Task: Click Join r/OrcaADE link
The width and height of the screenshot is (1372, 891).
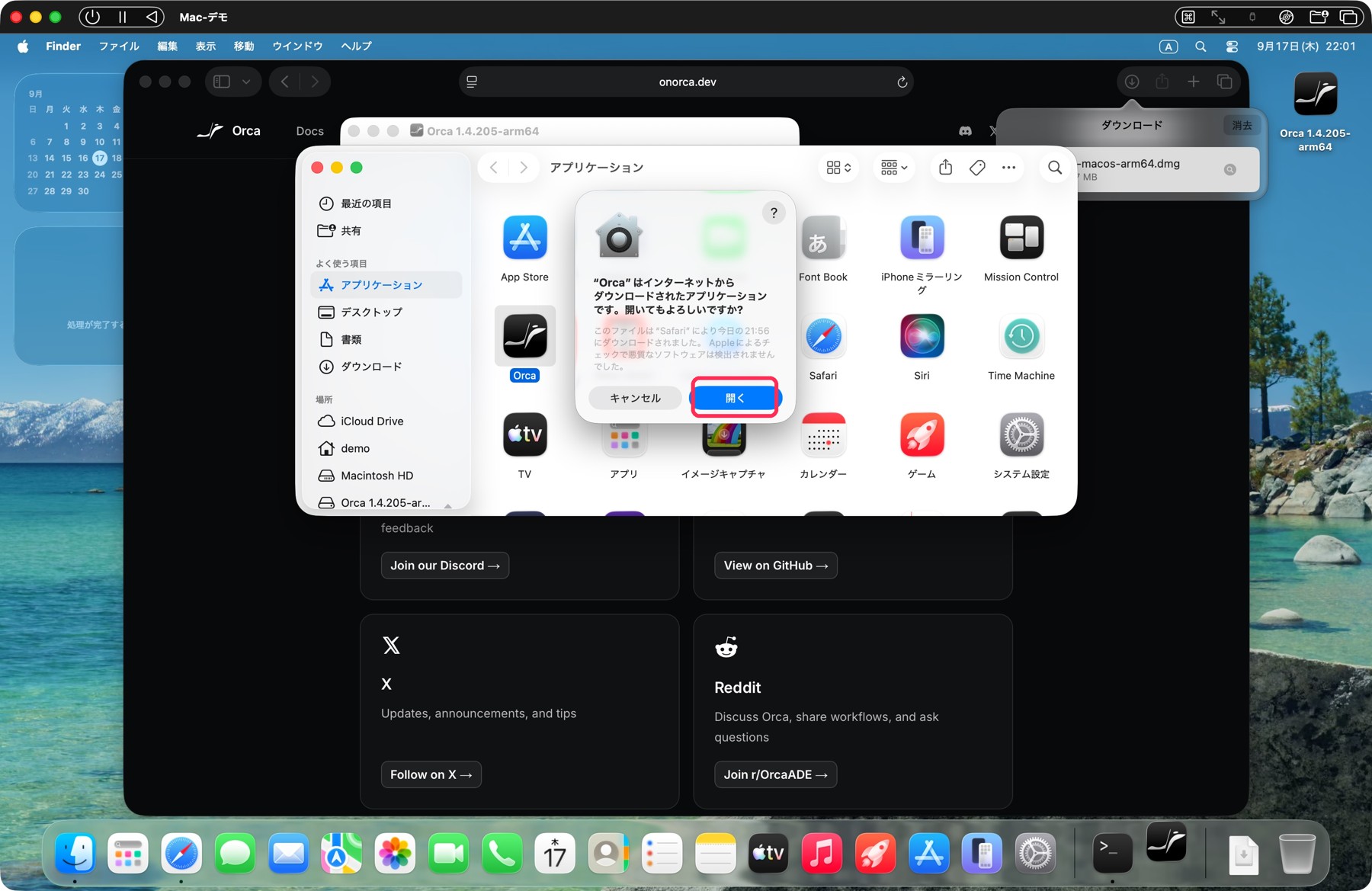Action: pos(776,774)
